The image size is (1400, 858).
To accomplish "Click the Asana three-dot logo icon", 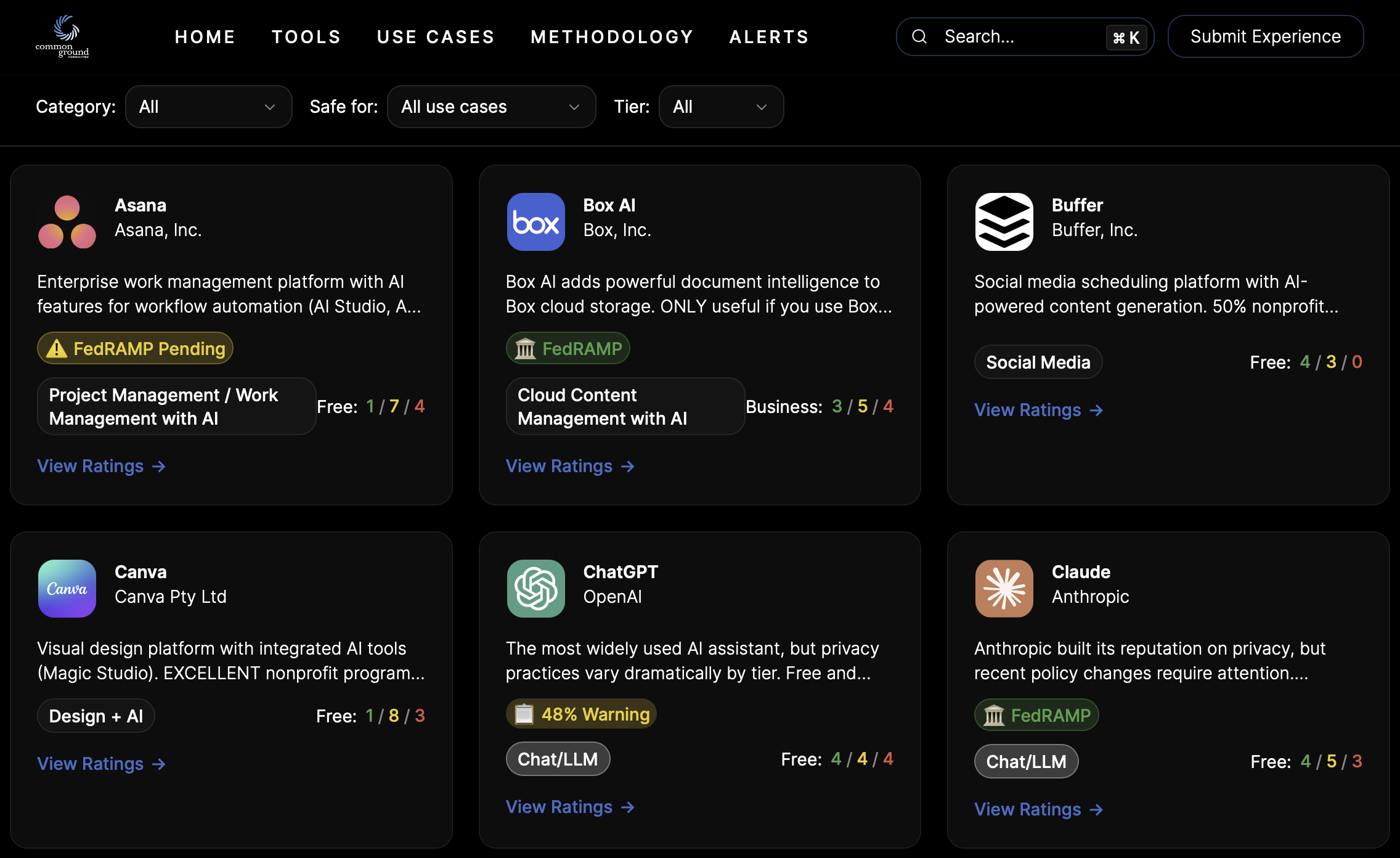I will click(67, 222).
